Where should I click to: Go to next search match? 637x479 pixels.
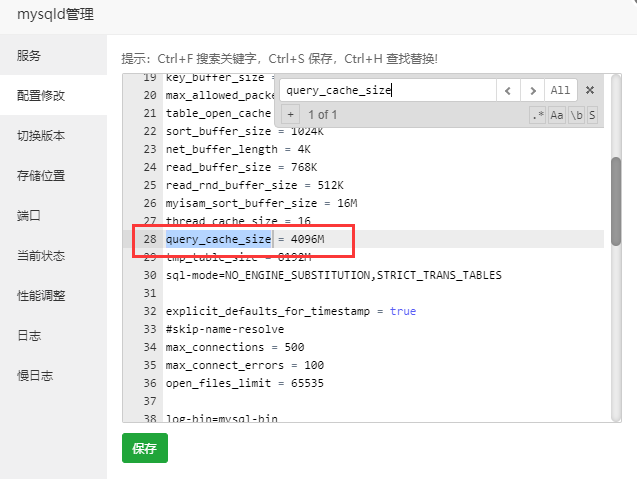coord(533,90)
